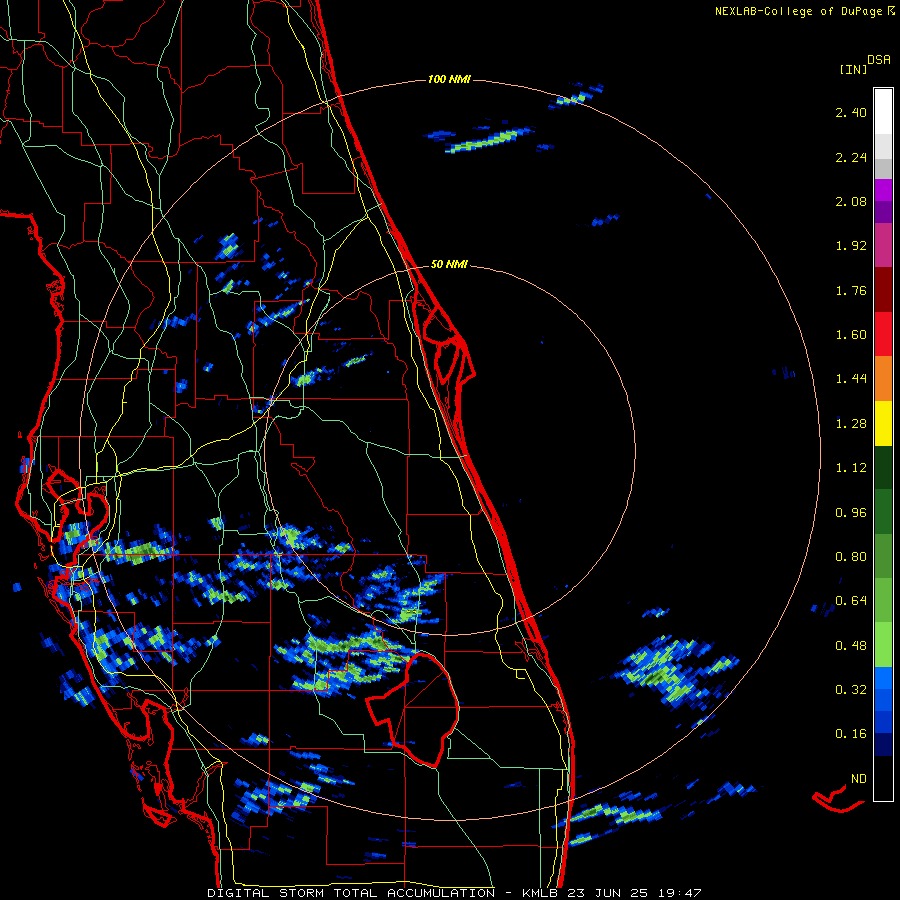Select the 2.40 legend value
The width and height of the screenshot is (900, 900).
851,112
